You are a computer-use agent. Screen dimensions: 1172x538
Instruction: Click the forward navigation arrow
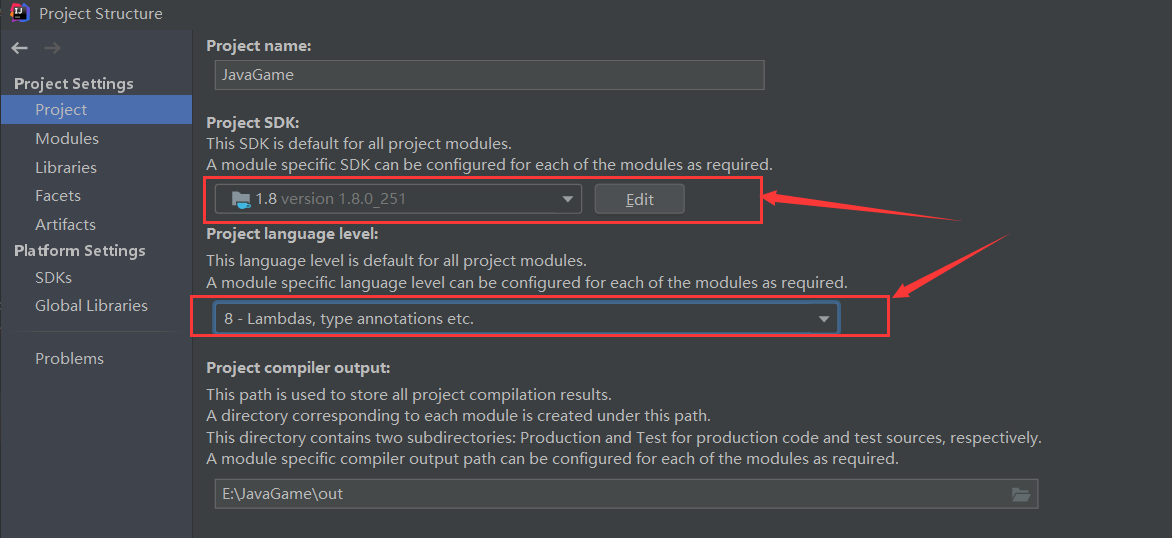(52, 49)
